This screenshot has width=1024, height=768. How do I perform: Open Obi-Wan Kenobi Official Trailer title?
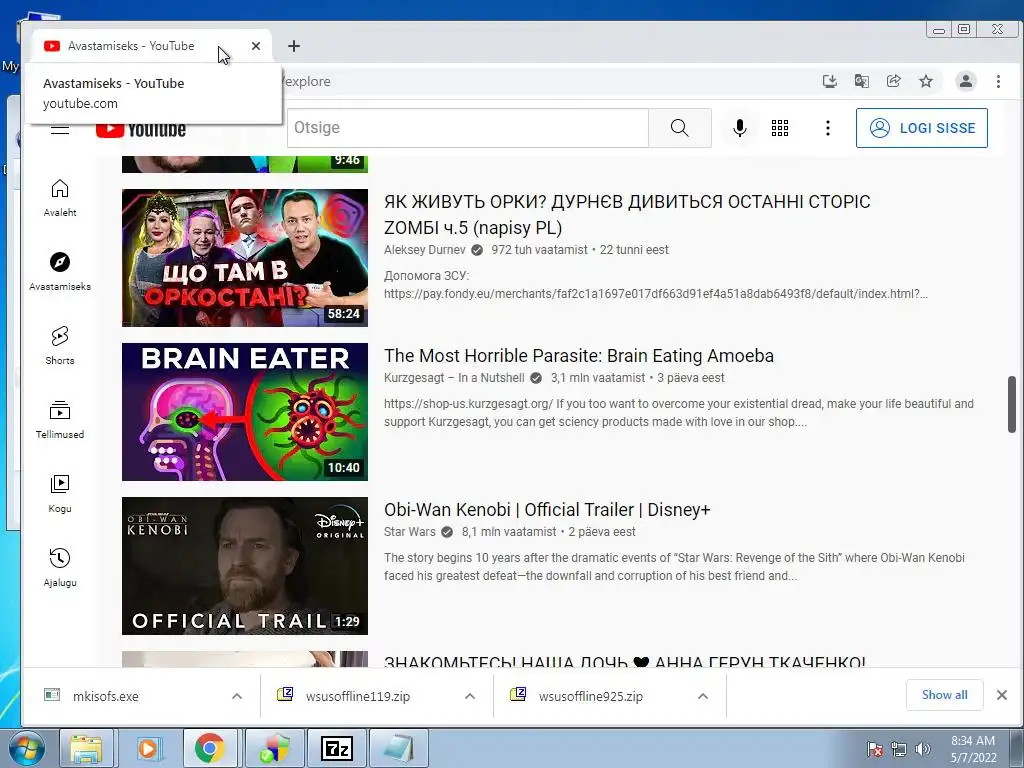point(547,510)
